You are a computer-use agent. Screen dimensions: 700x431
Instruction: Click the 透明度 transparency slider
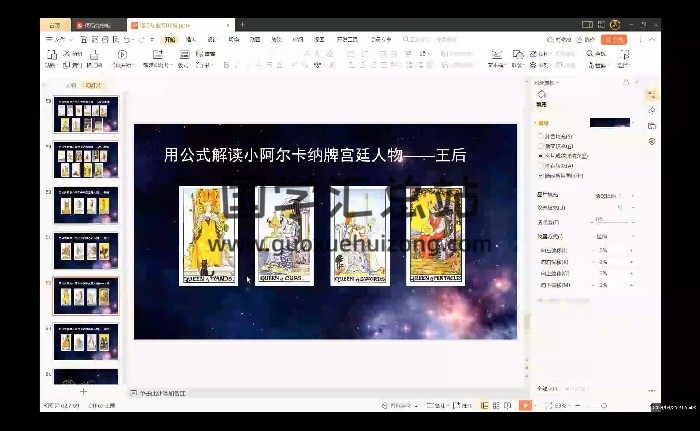point(600,218)
